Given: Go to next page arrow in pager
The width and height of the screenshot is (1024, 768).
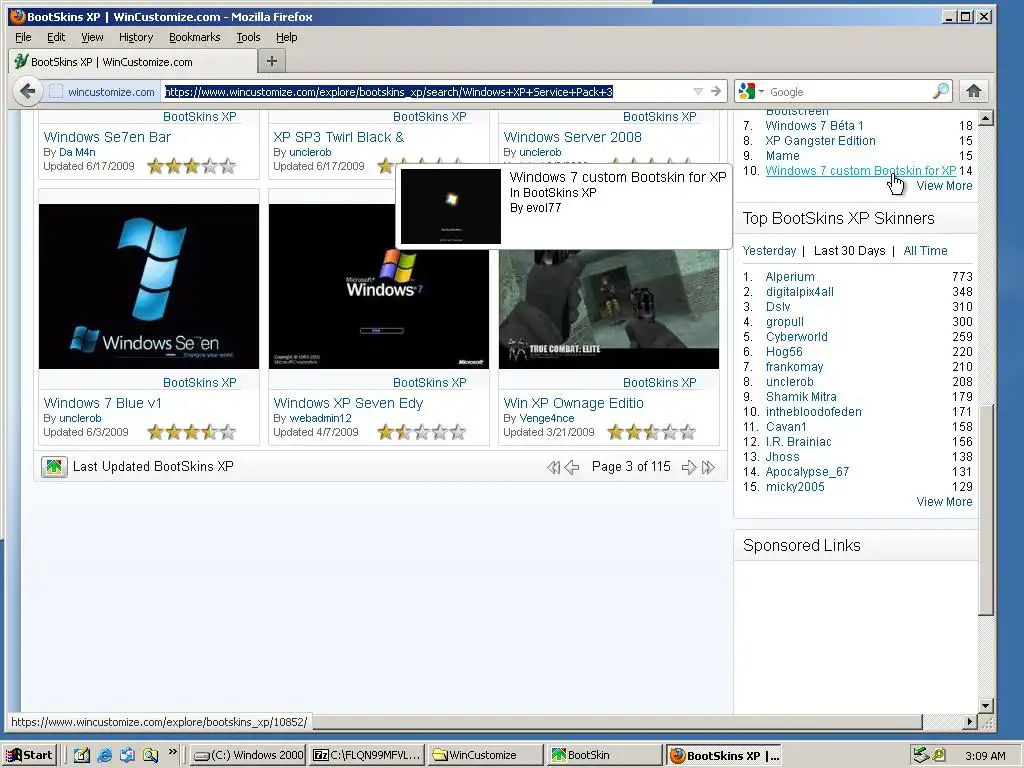Looking at the screenshot, I should tap(688, 467).
